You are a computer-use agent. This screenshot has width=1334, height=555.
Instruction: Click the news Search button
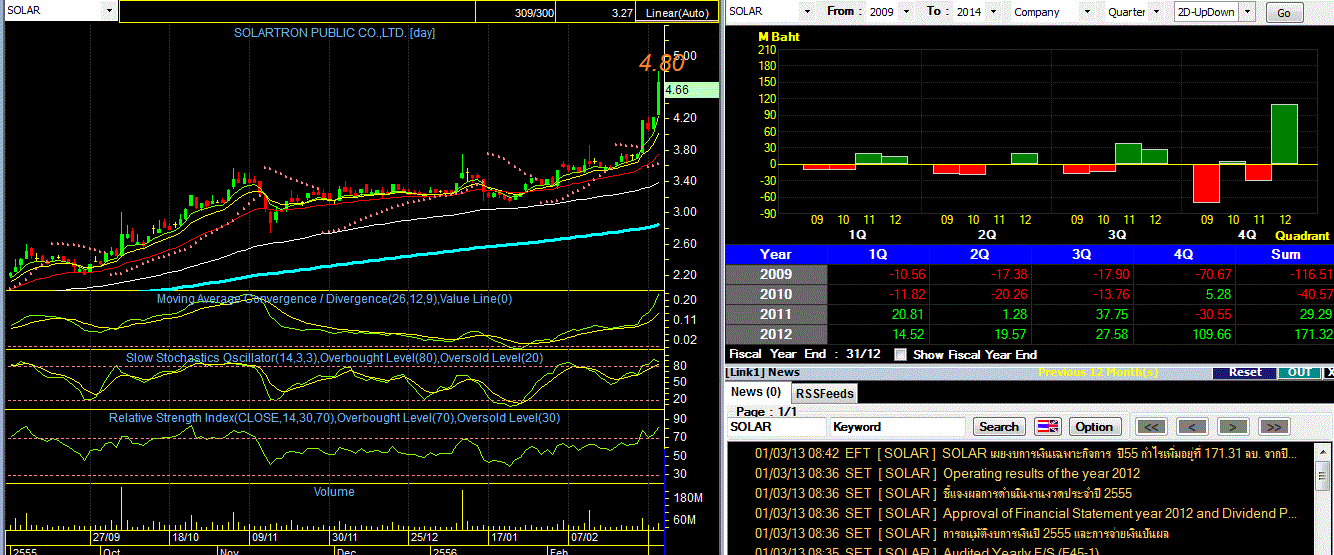click(x=998, y=426)
